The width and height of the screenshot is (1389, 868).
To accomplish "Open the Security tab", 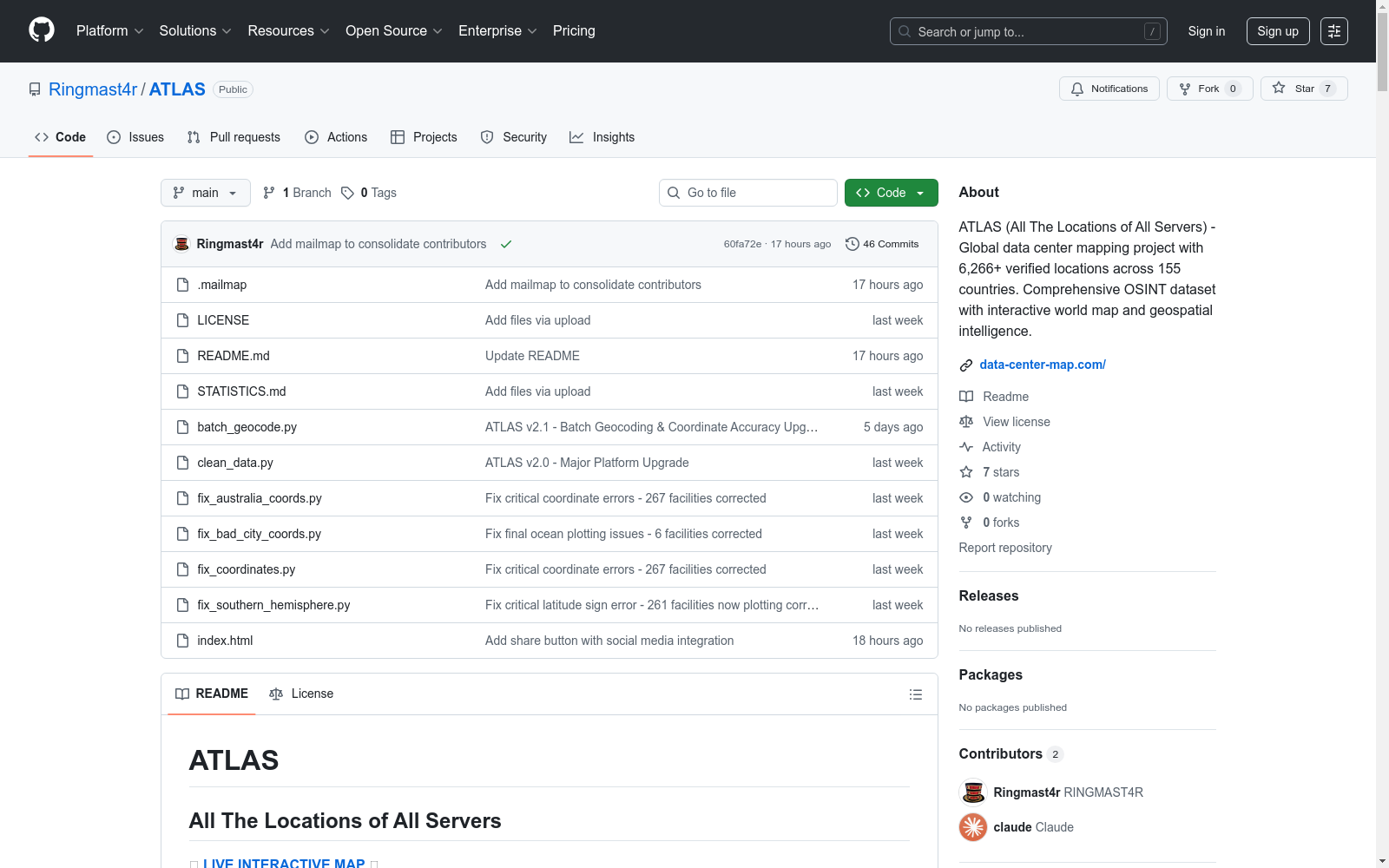I will coord(514,137).
